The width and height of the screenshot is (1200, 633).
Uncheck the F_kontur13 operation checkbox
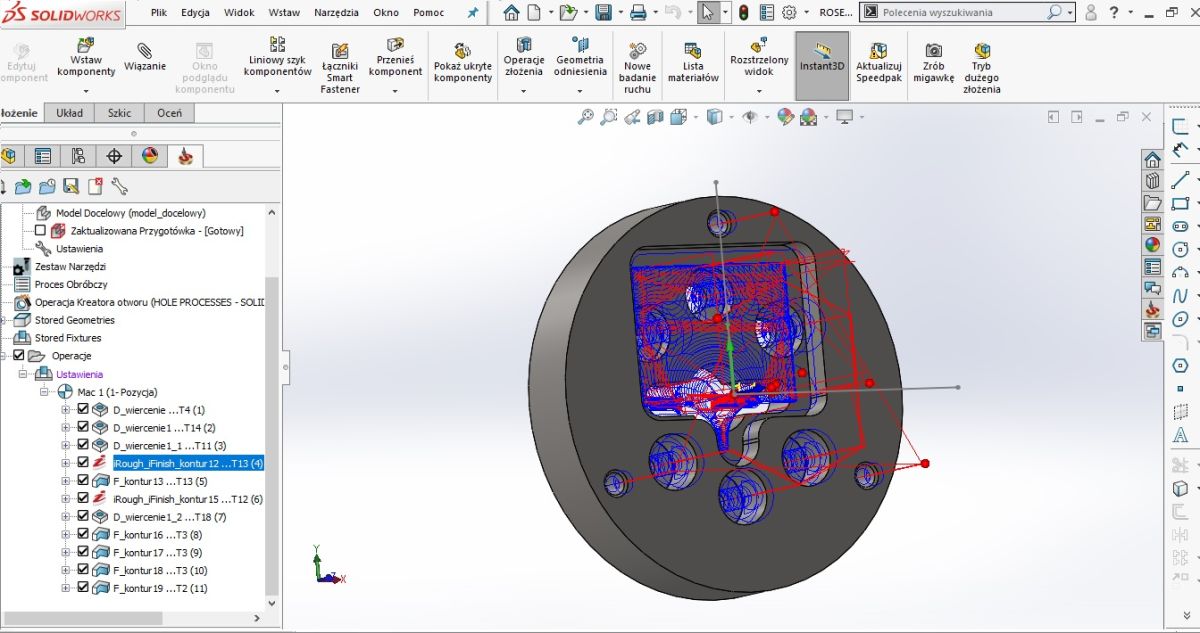click(83, 481)
